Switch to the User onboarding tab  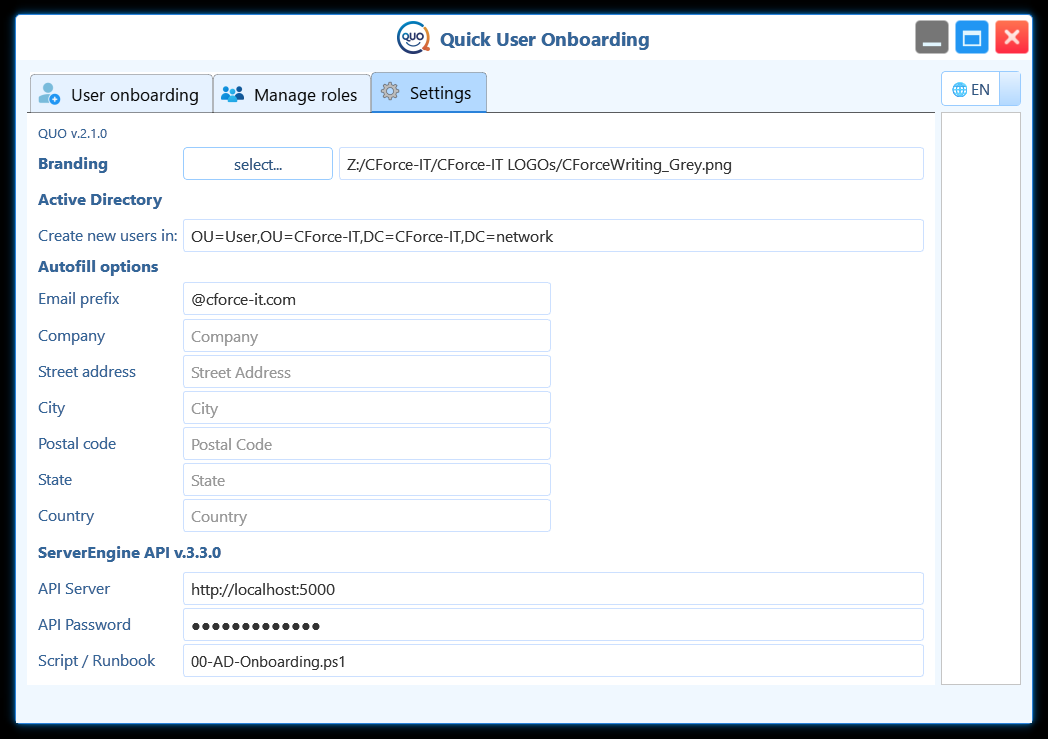(x=121, y=94)
